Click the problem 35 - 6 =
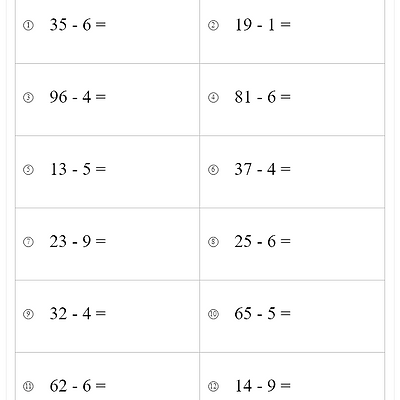The image size is (400, 400). (x=78, y=25)
